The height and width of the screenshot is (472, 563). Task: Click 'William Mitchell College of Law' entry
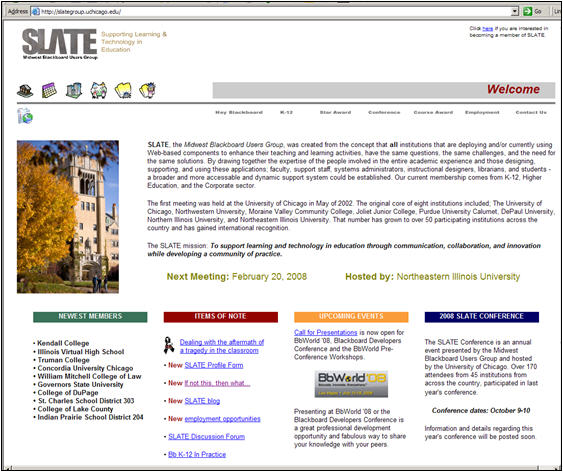[x=89, y=377]
